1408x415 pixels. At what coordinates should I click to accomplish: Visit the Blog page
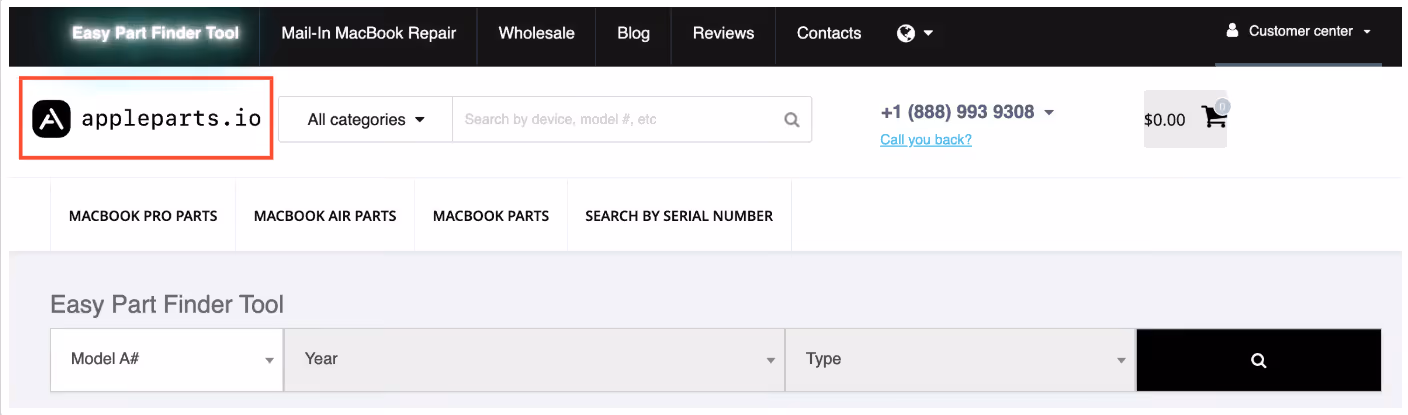tap(634, 33)
